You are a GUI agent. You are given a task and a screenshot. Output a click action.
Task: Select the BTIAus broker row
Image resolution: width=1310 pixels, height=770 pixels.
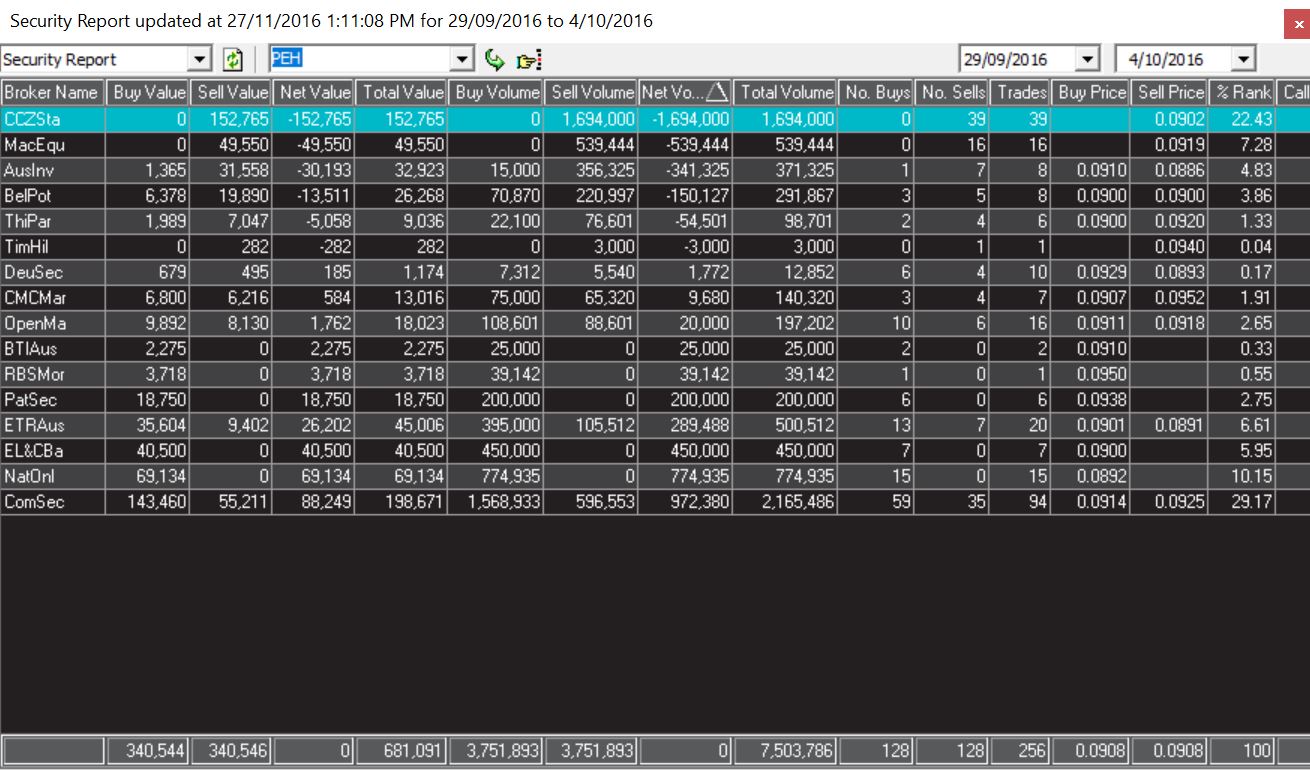click(655, 348)
